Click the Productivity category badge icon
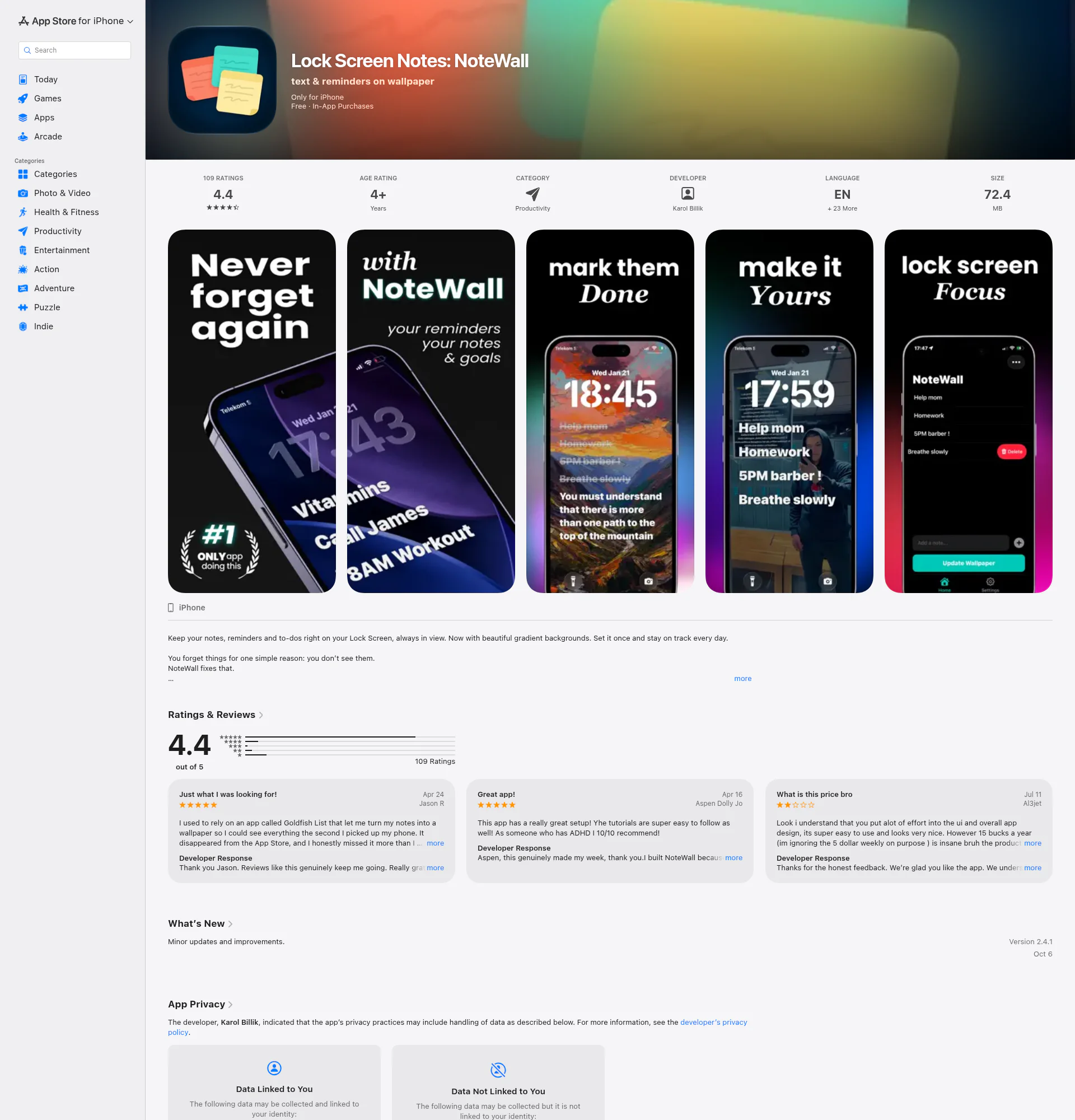 coord(532,194)
